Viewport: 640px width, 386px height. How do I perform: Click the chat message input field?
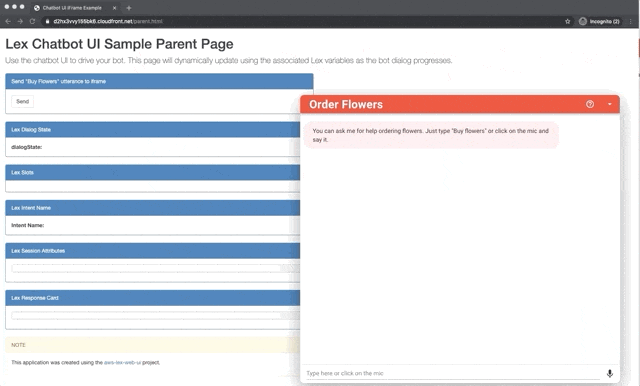(453, 373)
